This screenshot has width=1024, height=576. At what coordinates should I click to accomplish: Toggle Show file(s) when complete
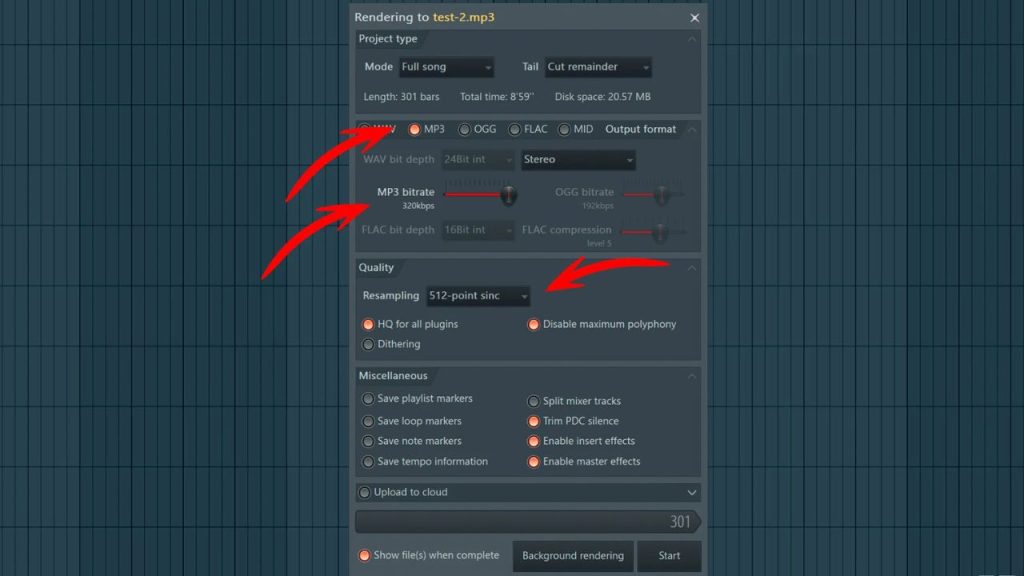(x=364, y=555)
